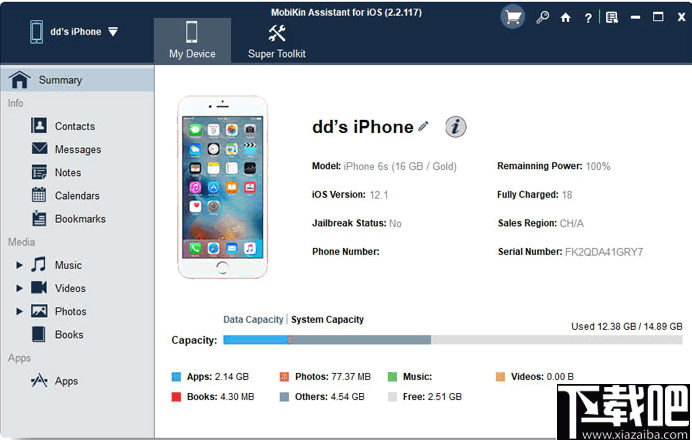This screenshot has width=692, height=440.
Task: Click the Sales Region CH/A value
Action: click(x=572, y=223)
